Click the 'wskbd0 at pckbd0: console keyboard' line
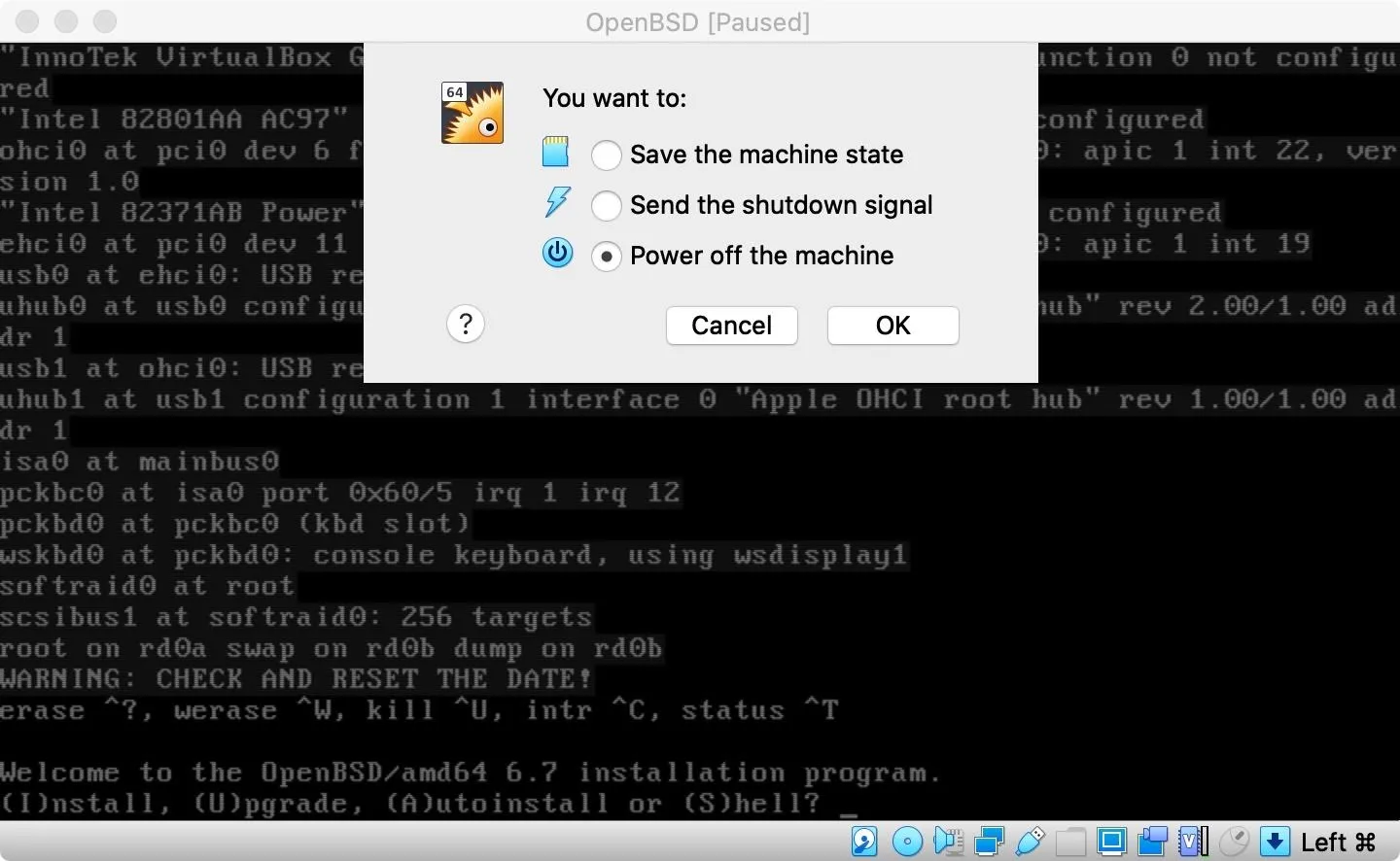The image size is (1400, 861). [x=453, y=556]
